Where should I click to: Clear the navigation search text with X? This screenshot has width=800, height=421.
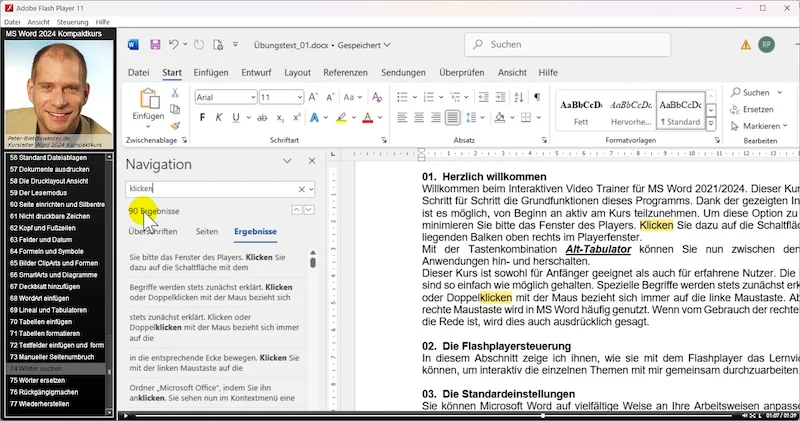point(302,189)
